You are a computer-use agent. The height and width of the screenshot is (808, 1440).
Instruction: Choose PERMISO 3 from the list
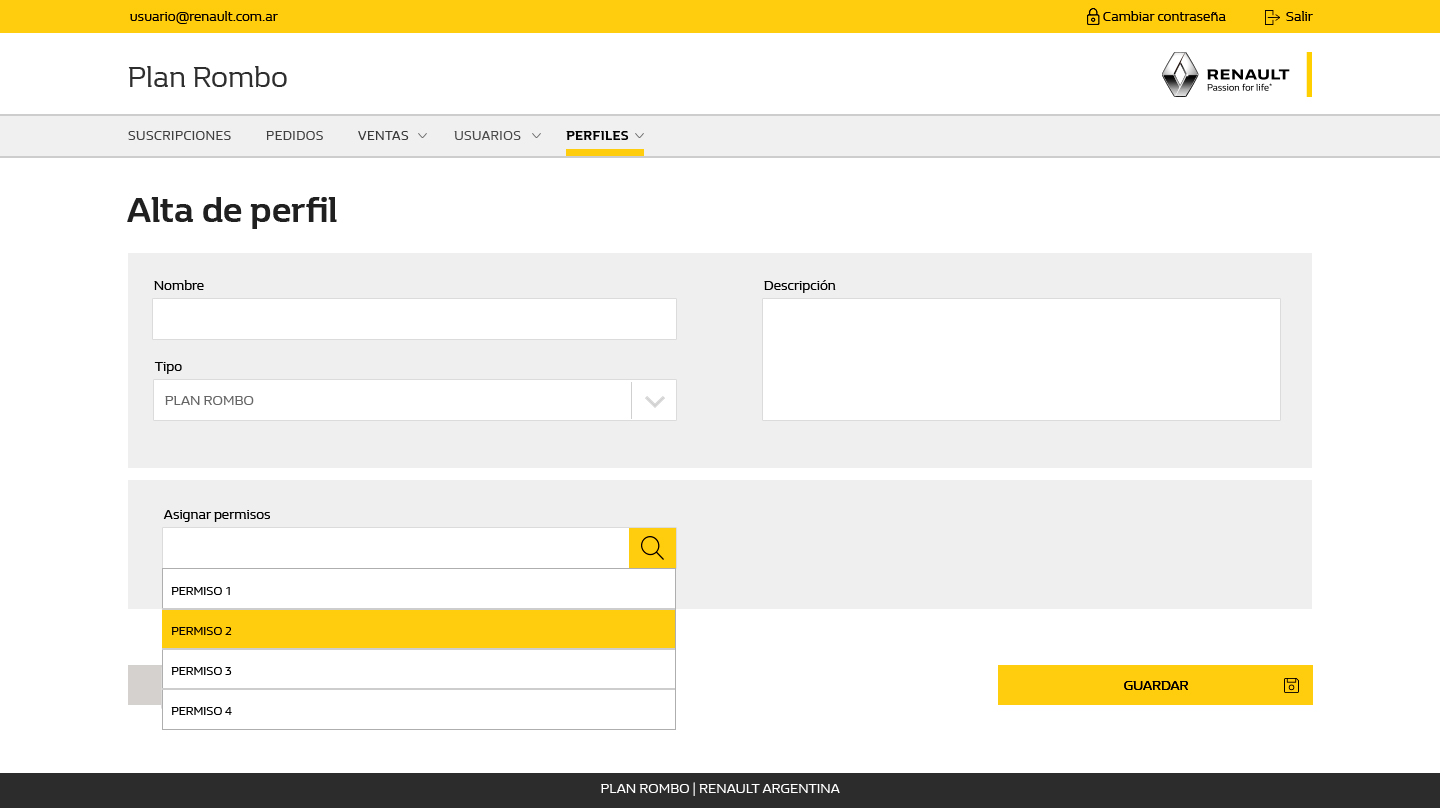tap(419, 669)
